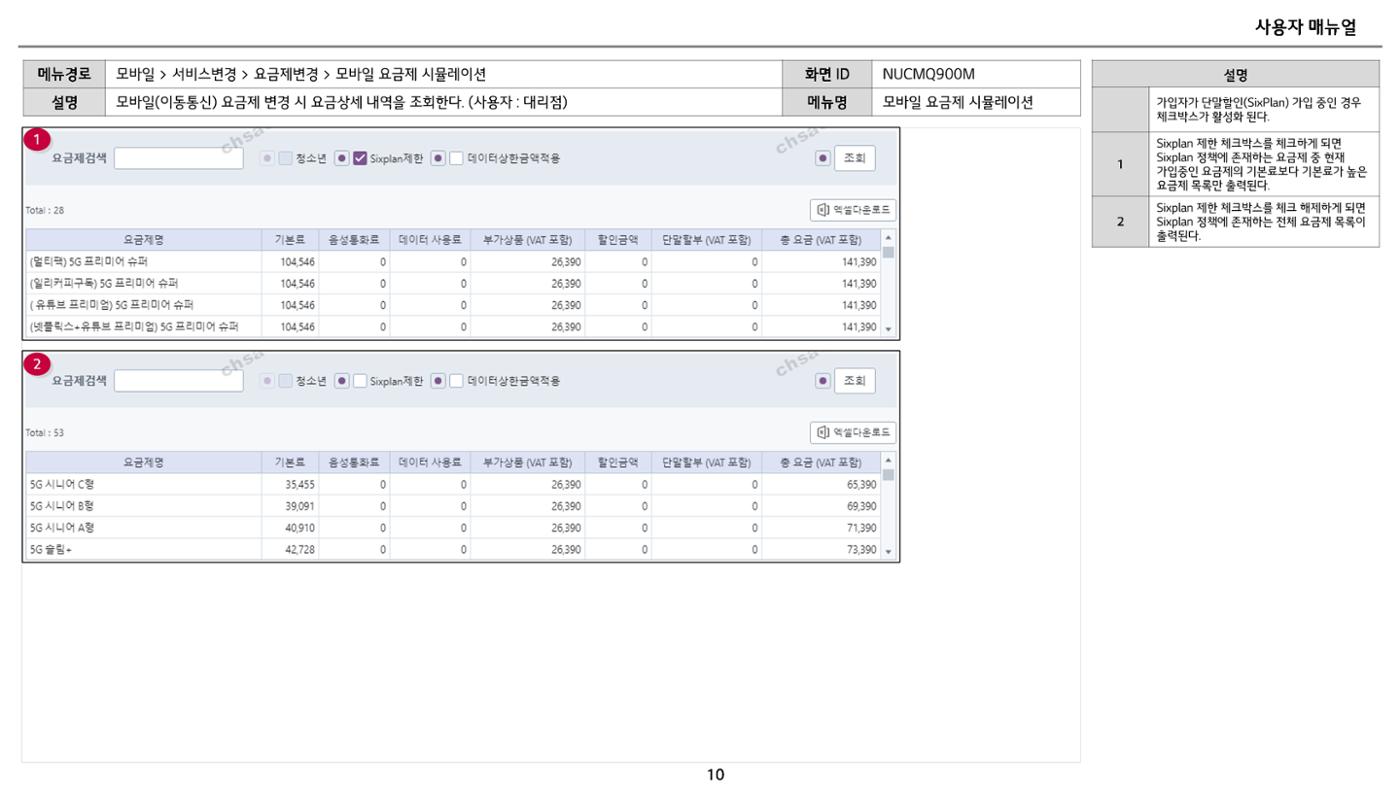The height and width of the screenshot is (788, 1400).
Task: Click 조회 button in panel 2
Action: click(x=855, y=381)
